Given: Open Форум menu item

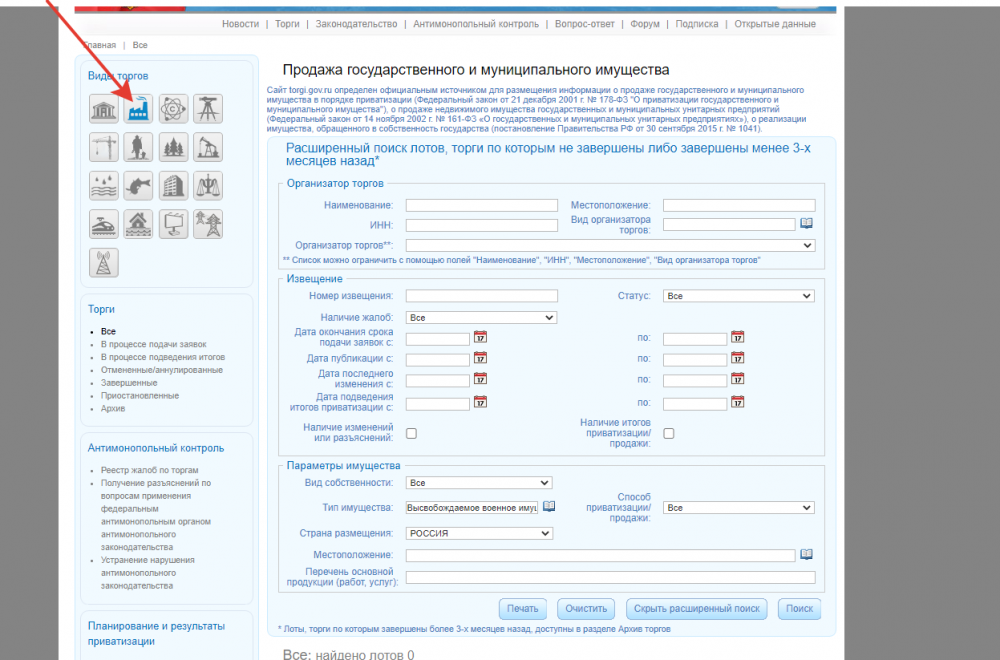Looking at the screenshot, I should (645, 24).
